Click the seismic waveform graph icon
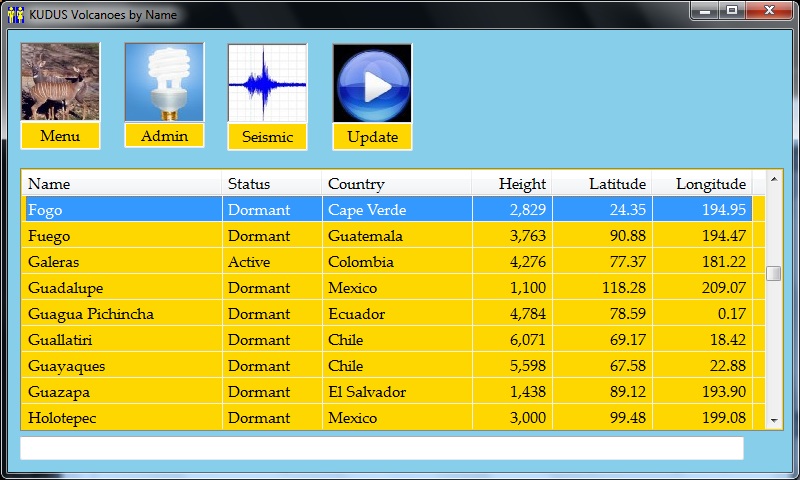This screenshot has height=480, width=800. point(267,82)
